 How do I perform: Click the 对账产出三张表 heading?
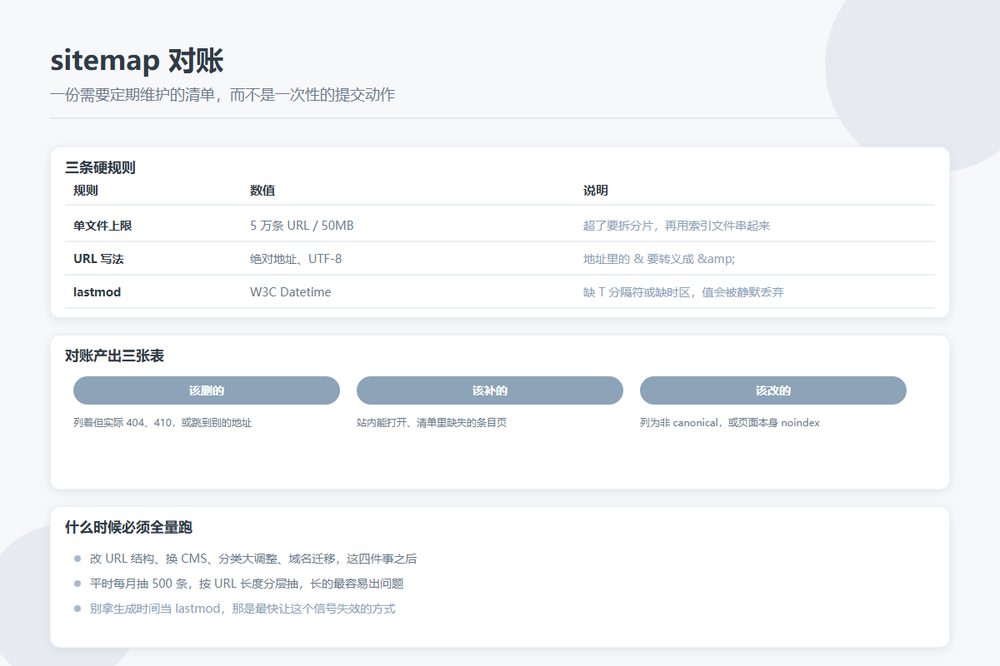tap(114, 356)
